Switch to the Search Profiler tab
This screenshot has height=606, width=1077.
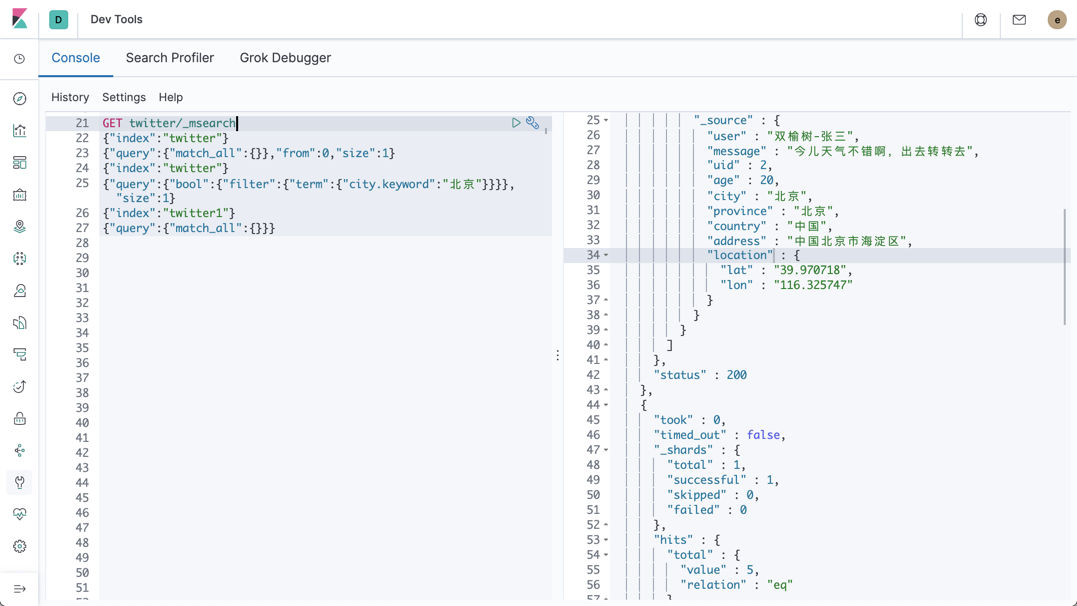169,58
